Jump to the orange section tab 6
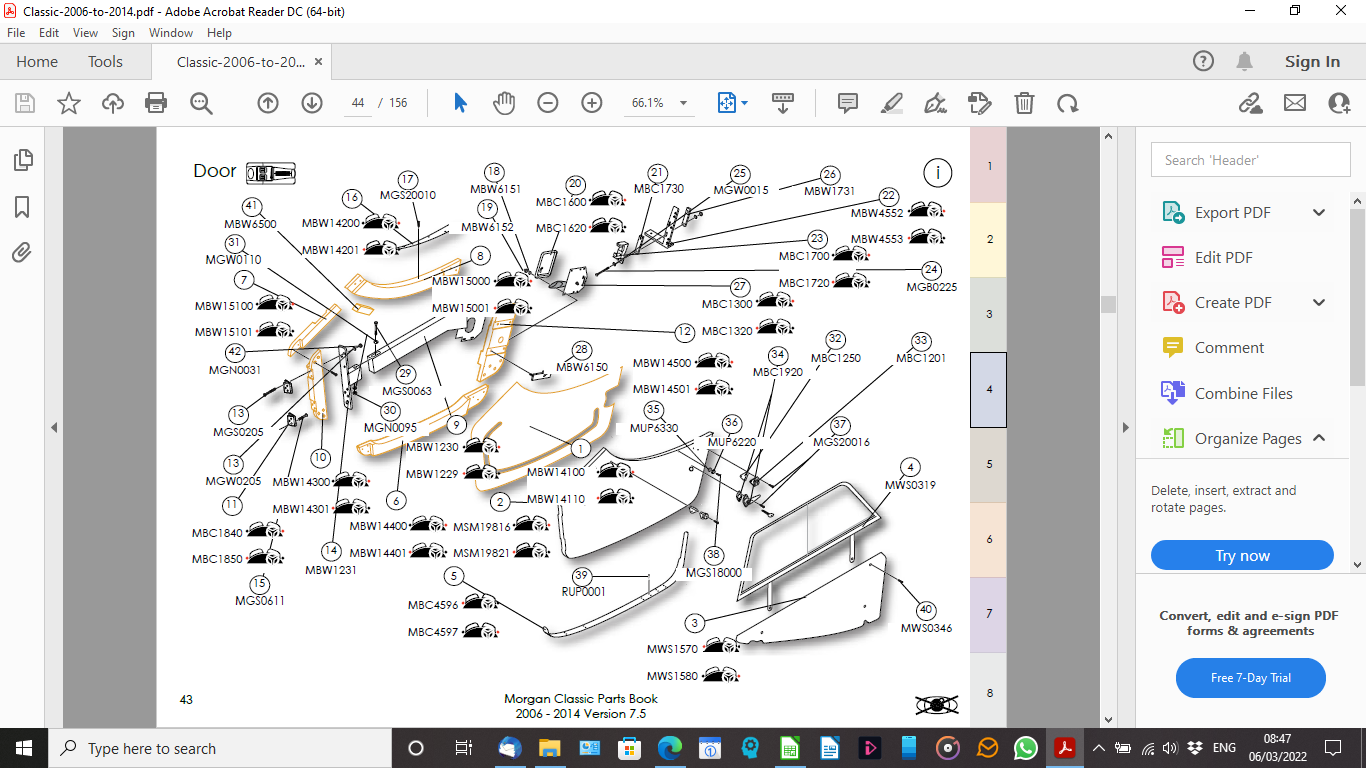This screenshot has width=1366, height=768. [989, 540]
